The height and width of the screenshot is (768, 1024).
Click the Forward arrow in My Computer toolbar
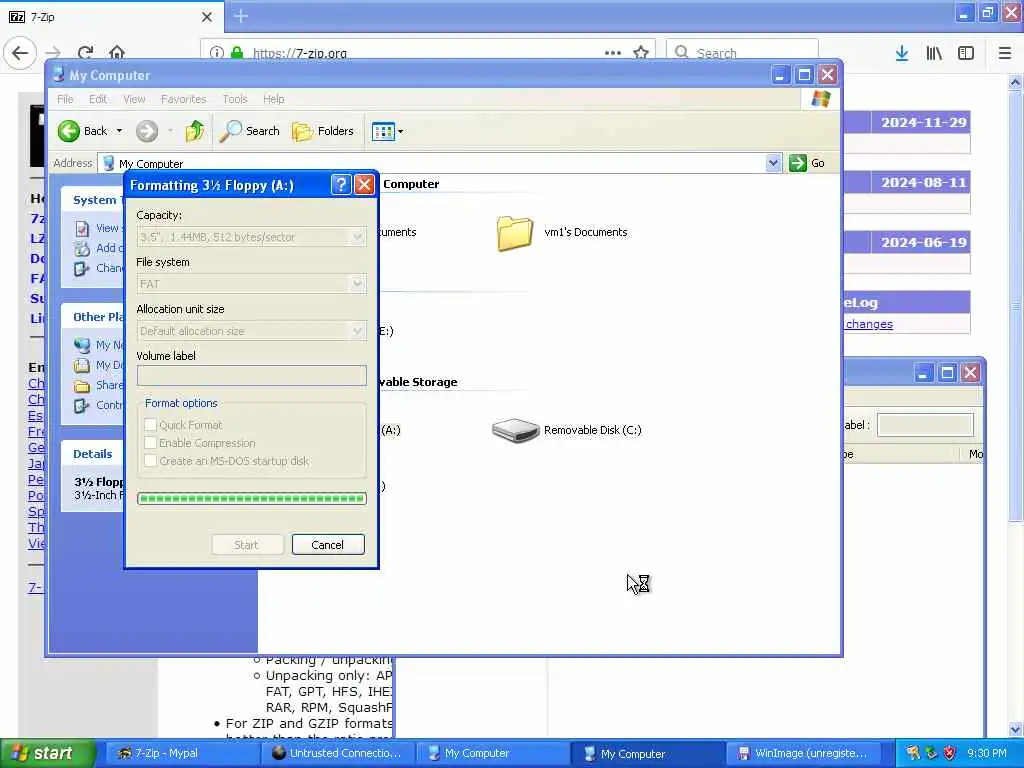[x=147, y=131]
